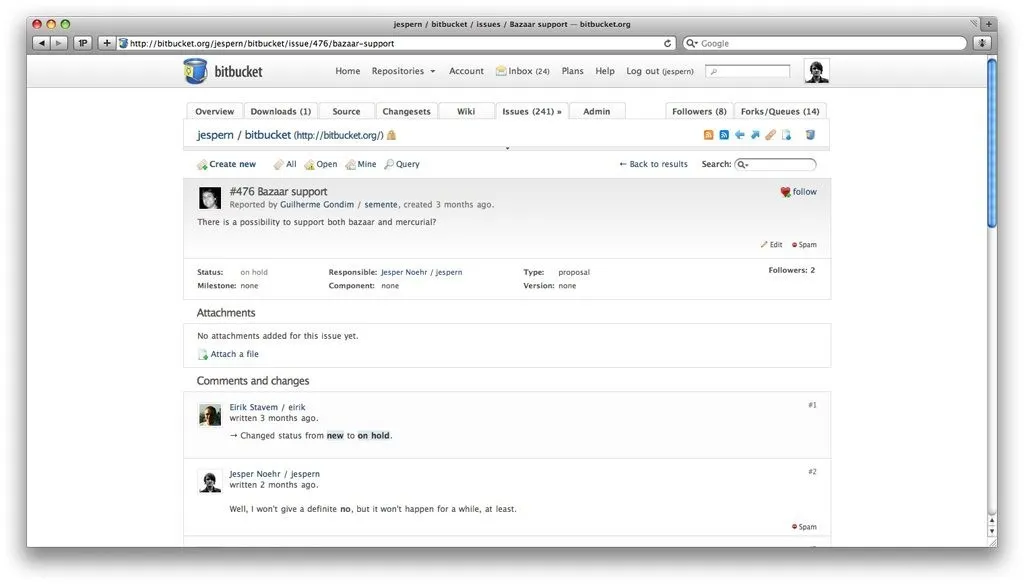Toggle the Open issues filter
Viewport: 1024px width, 584px height.
pos(318,163)
